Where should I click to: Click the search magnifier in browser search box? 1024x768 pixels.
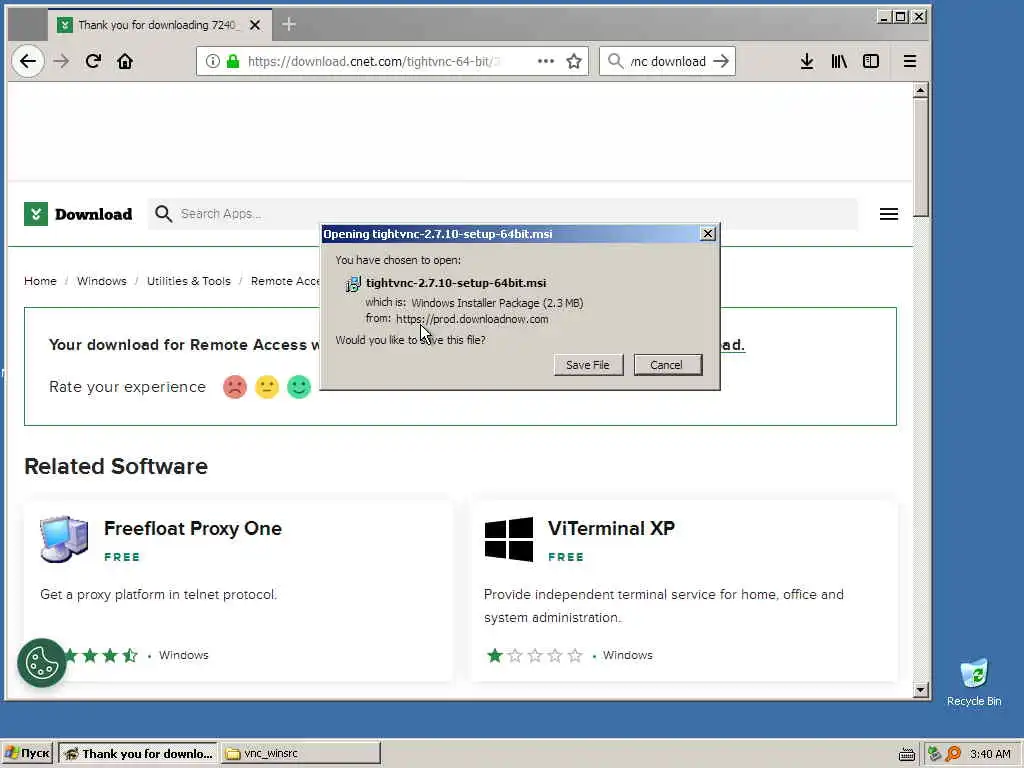[615, 61]
